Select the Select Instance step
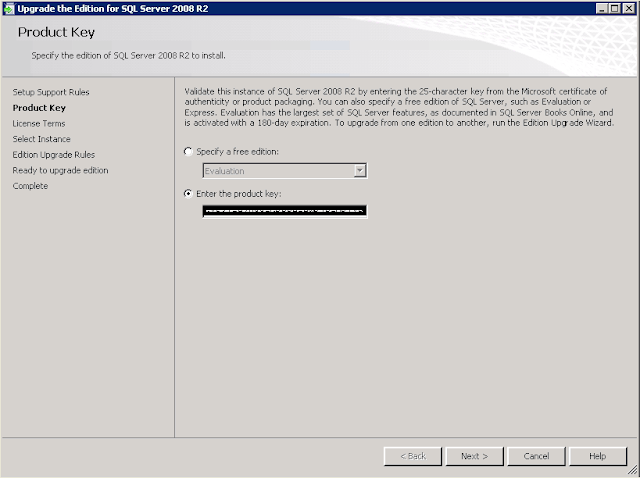 point(41,139)
